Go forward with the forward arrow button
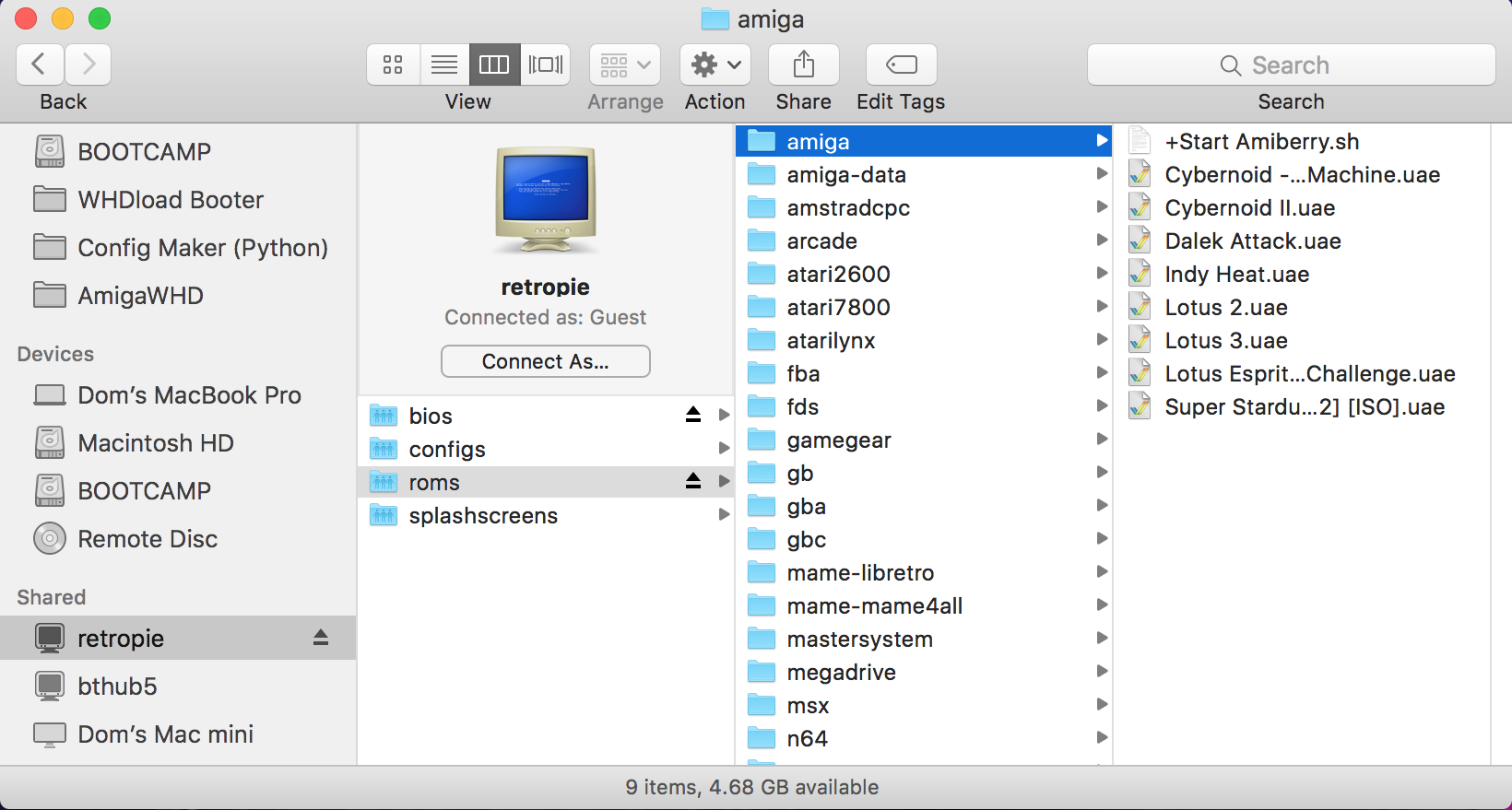Viewport: 1512px width, 810px height. (89, 65)
